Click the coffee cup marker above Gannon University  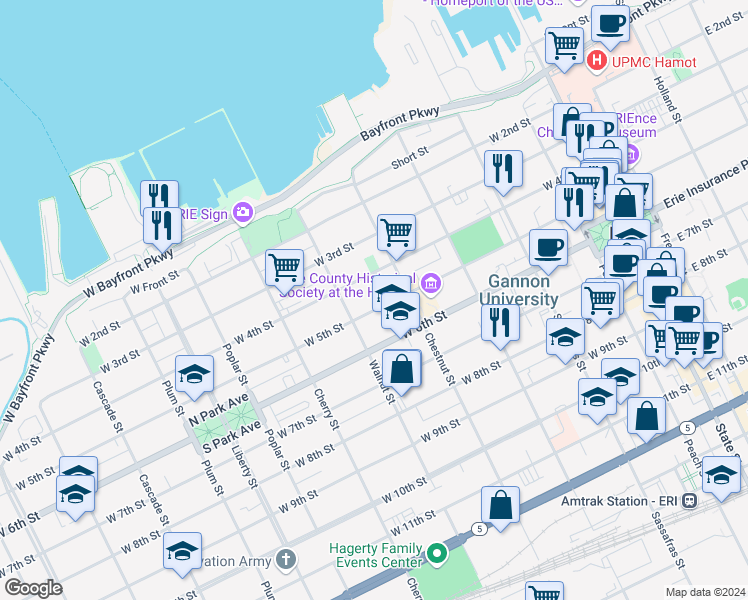tap(547, 247)
